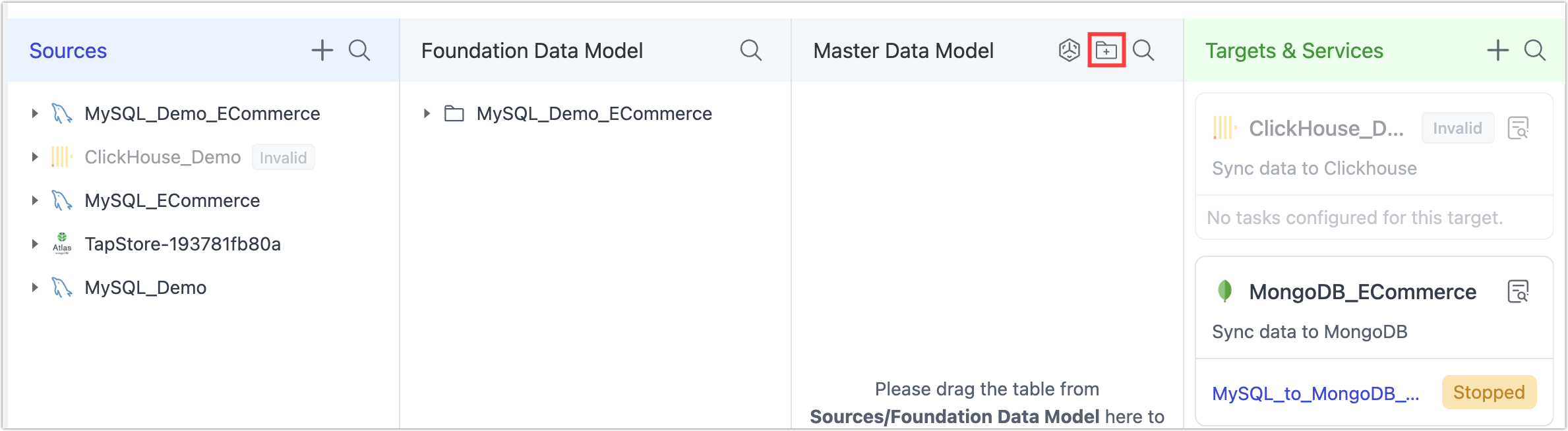Open details icon on MongoDB_ECommerce card

tap(1519, 291)
